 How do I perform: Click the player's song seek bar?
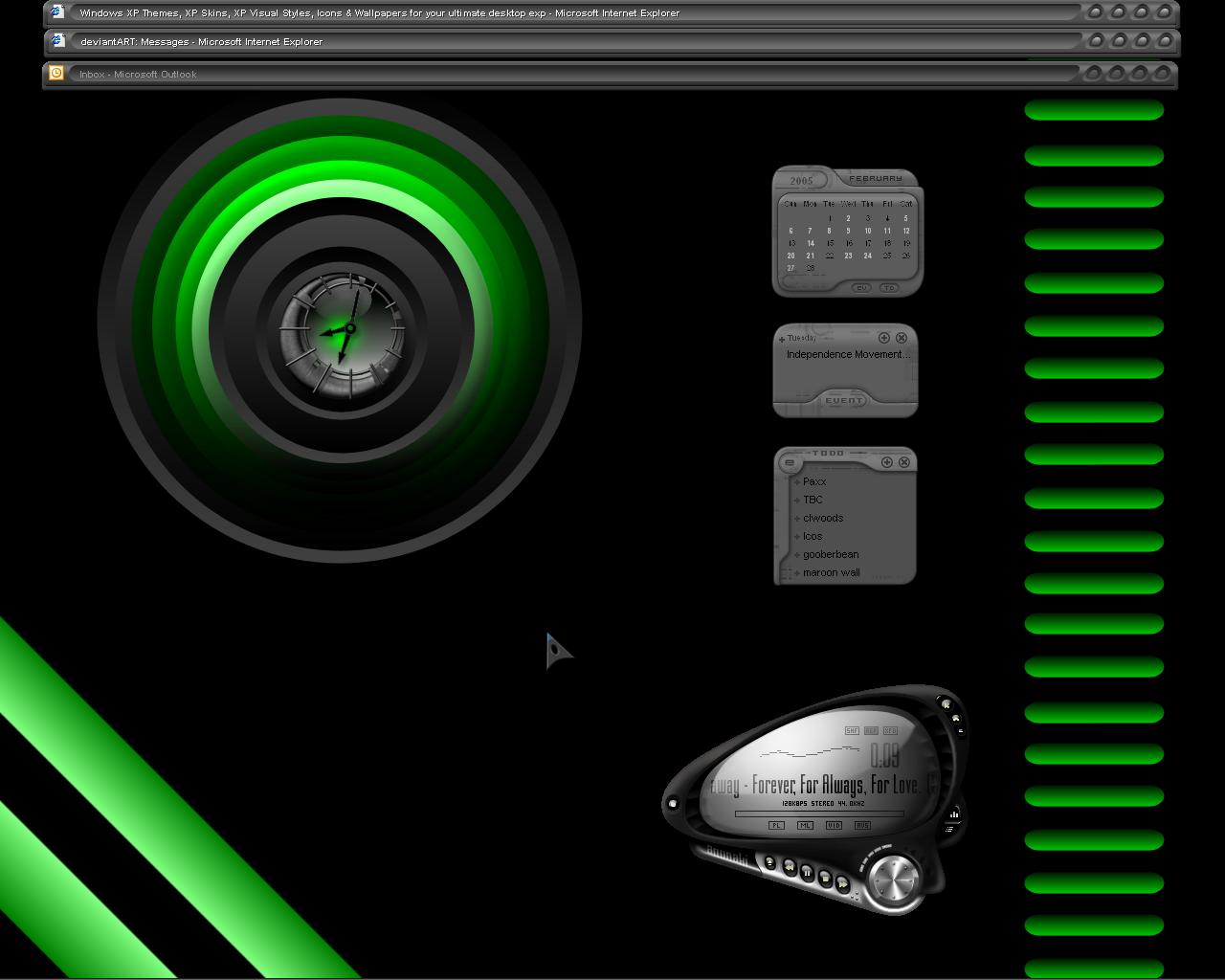pyautogui.click(x=819, y=813)
